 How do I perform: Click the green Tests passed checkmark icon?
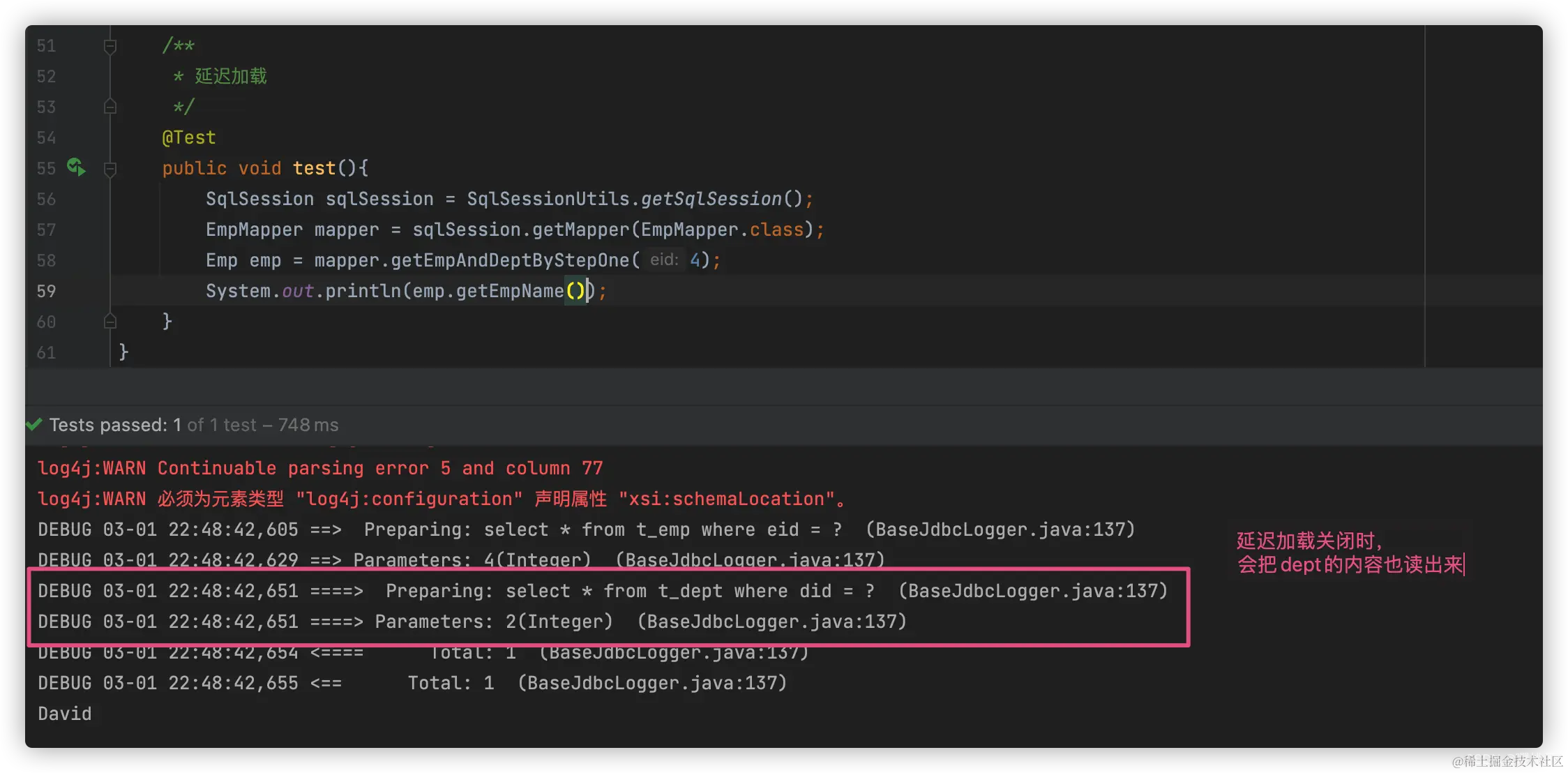(34, 424)
